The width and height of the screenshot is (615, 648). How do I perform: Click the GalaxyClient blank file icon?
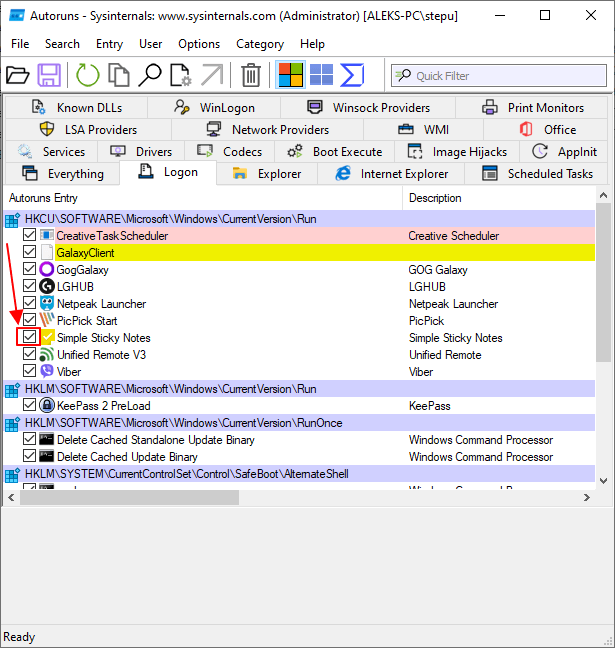[x=47, y=253]
